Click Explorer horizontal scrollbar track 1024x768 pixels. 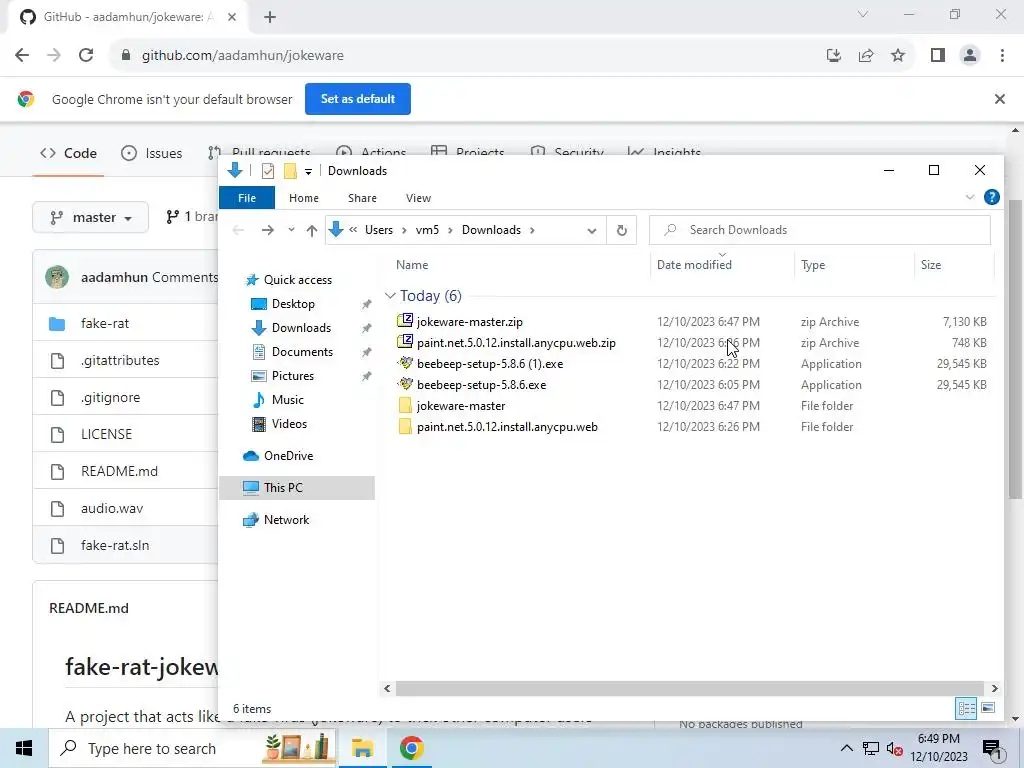(x=690, y=688)
